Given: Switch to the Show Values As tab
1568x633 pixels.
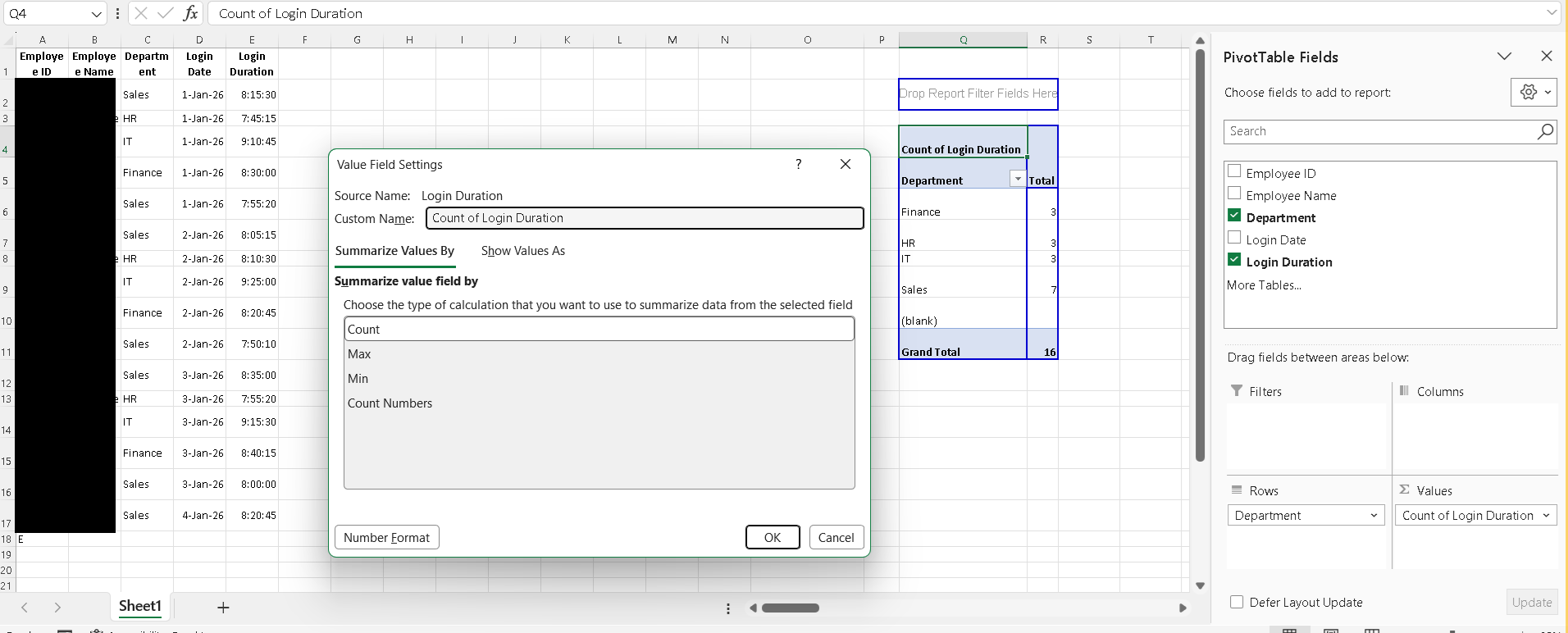Looking at the screenshot, I should (x=523, y=251).
